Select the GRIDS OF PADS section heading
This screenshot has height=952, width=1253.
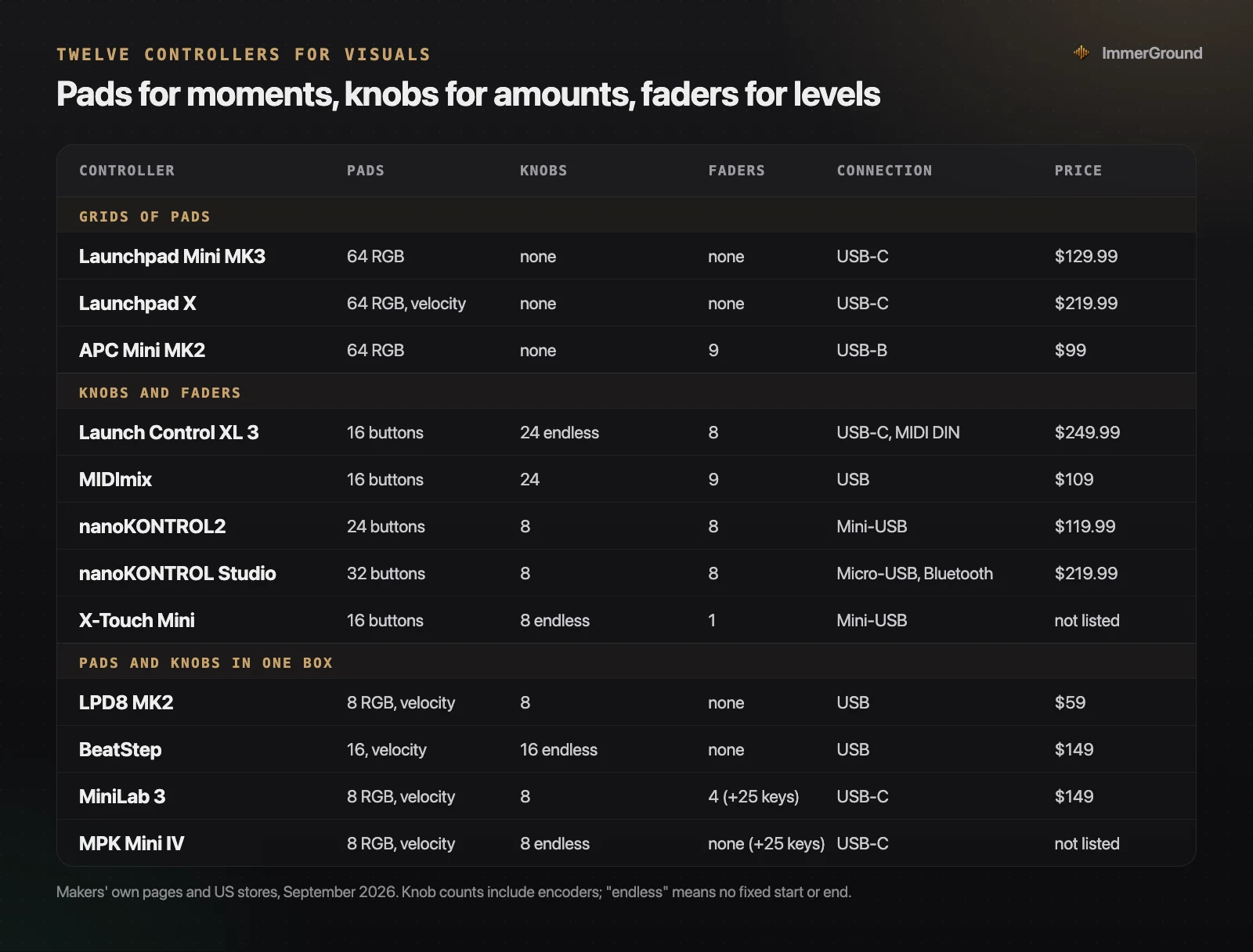145,217
